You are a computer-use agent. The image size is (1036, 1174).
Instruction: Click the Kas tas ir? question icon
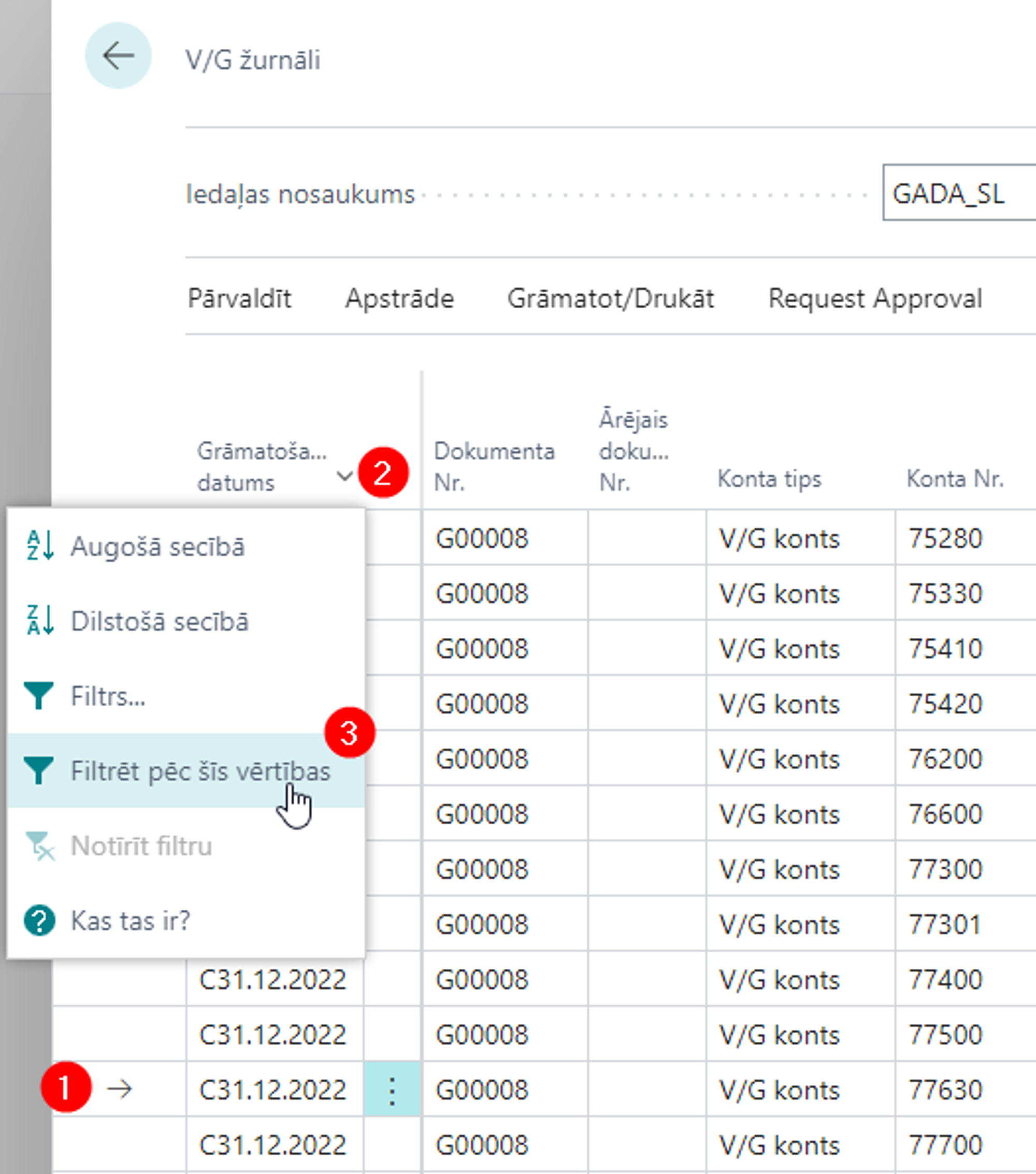(x=39, y=921)
